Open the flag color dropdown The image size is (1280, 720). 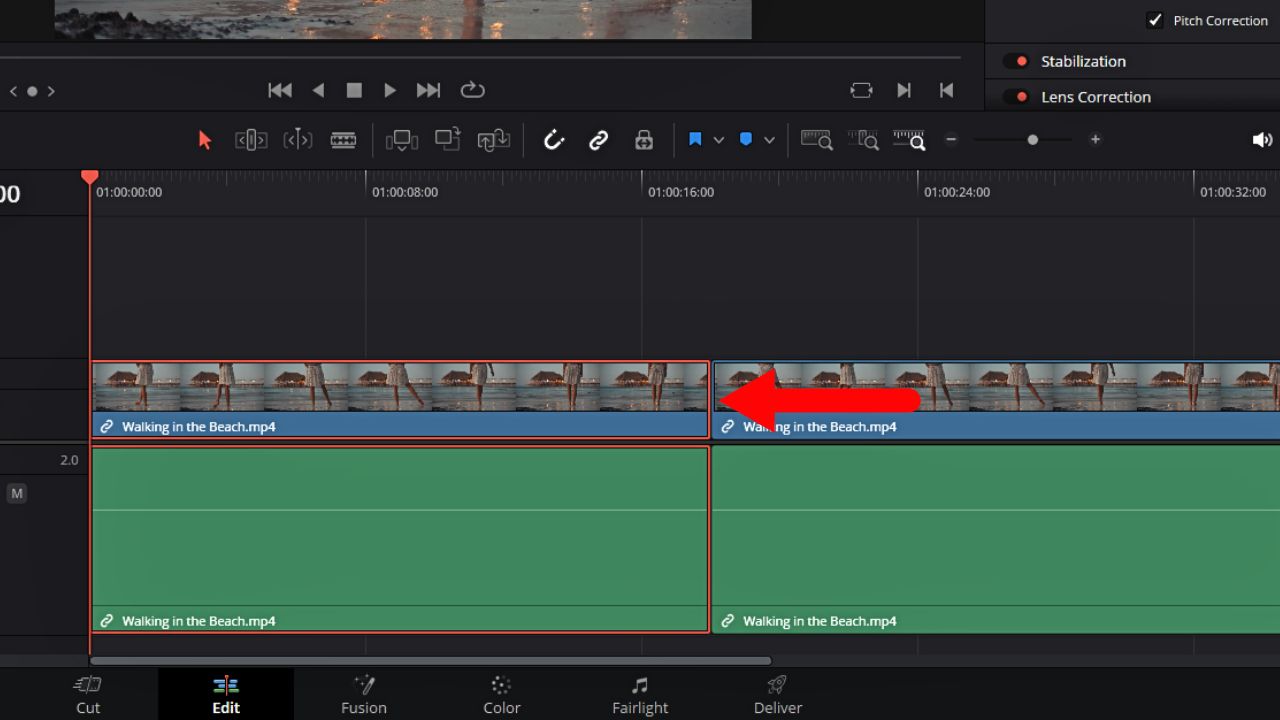click(x=719, y=139)
